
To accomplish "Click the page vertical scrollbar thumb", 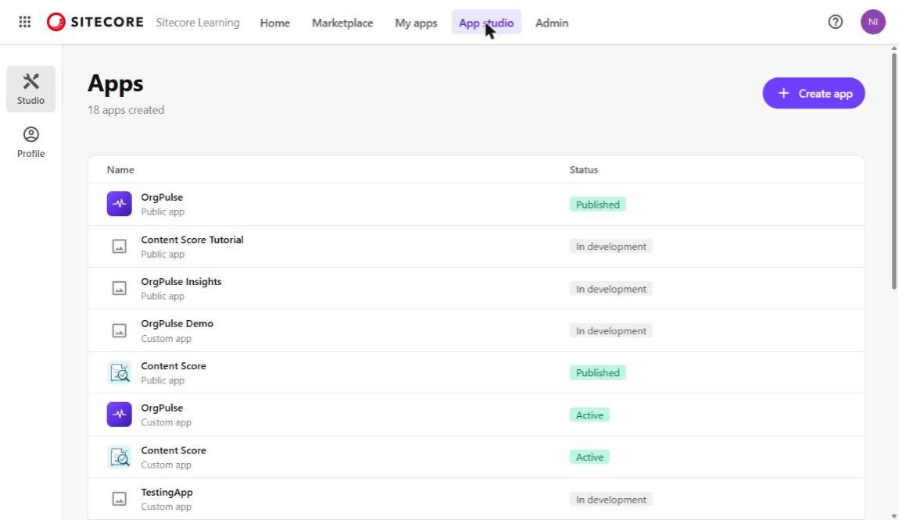I will tap(894, 171).
